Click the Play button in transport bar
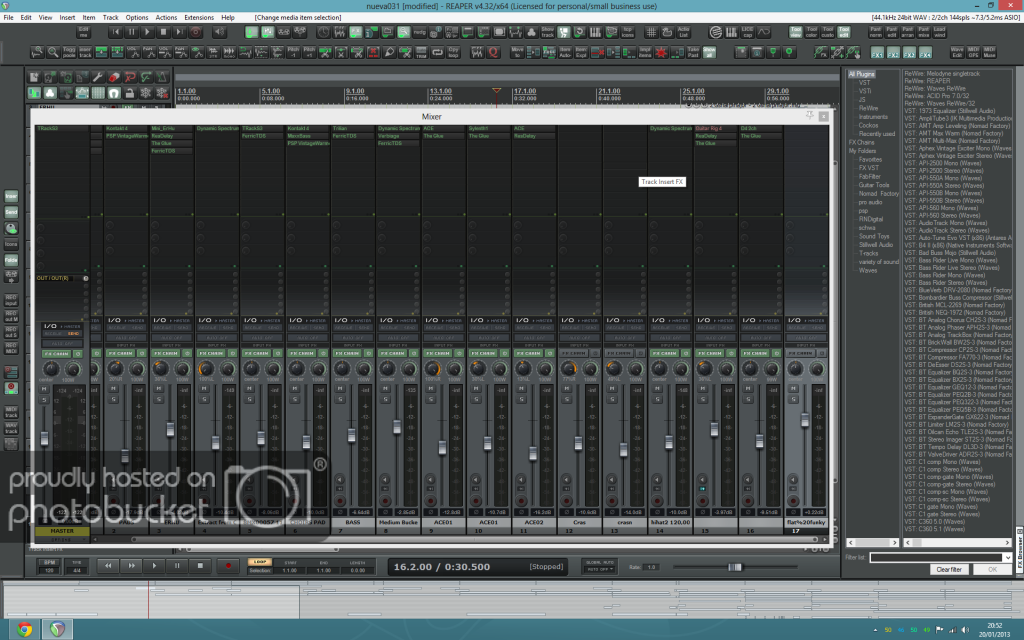 [x=155, y=566]
